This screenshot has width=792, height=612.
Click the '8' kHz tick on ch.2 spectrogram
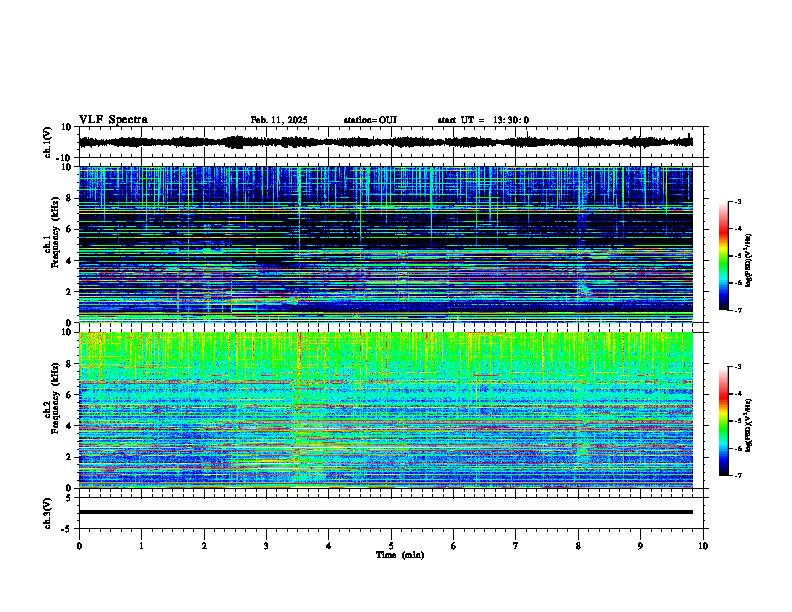point(71,364)
